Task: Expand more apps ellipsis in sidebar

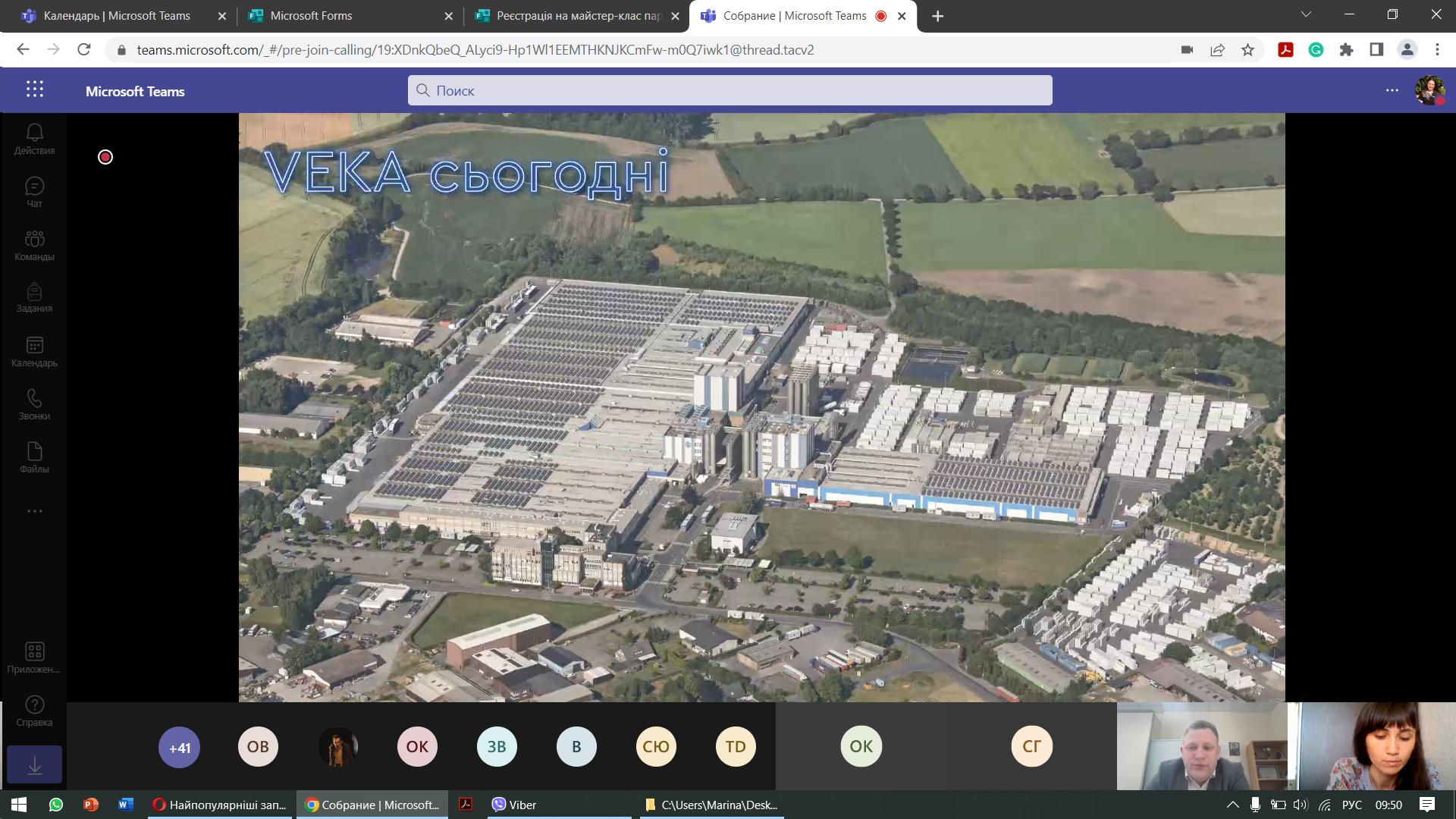Action: point(34,511)
